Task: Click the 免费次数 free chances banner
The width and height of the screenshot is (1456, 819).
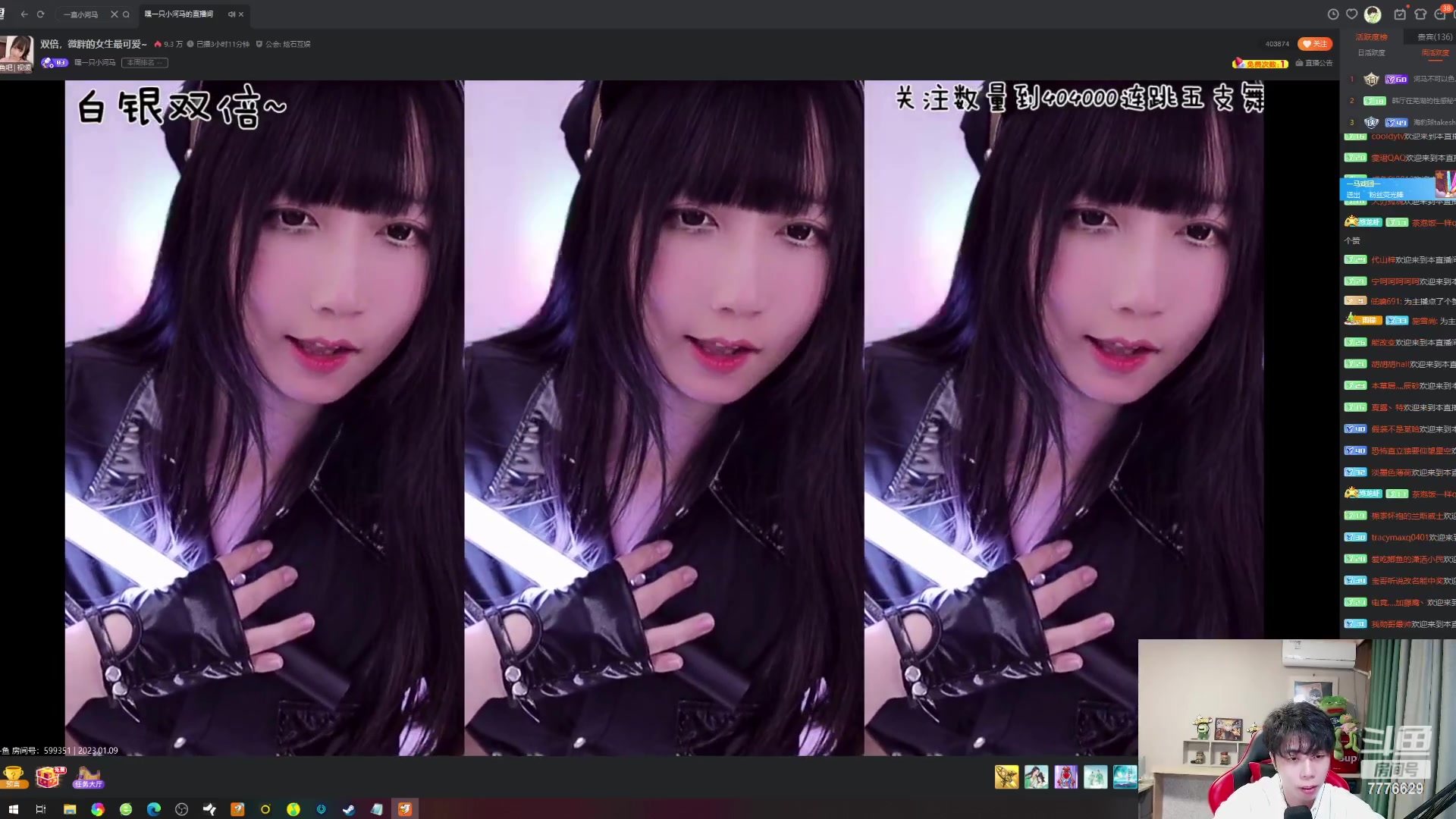Action: (1260, 64)
